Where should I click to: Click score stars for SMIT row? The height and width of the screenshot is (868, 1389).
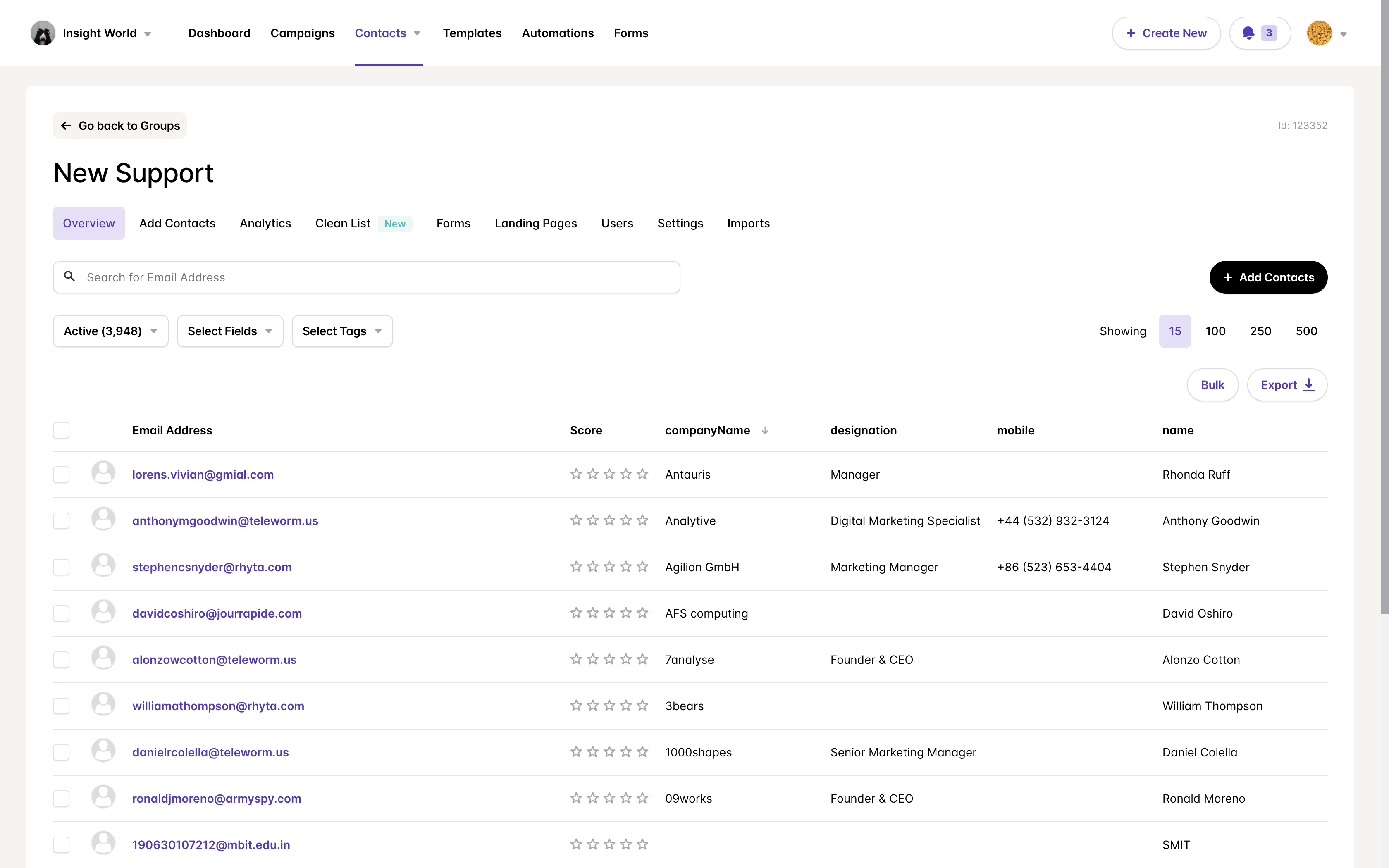(609, 844)
